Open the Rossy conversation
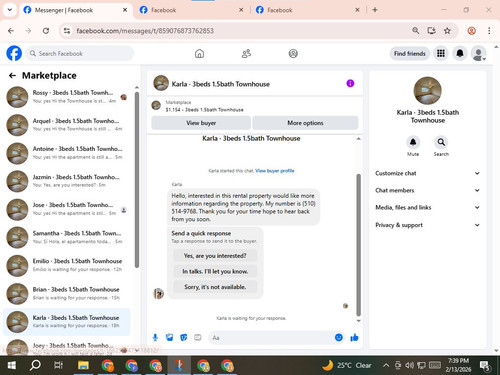 pyautogui.click(x=67, y=97)
